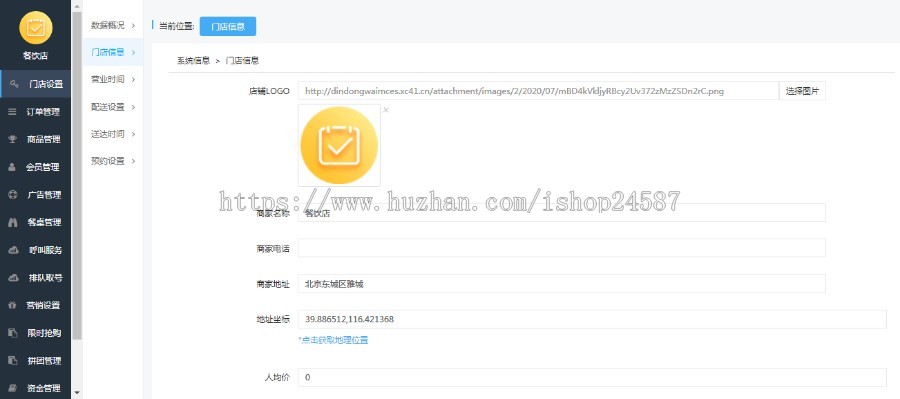
Task: Expand the 配送设置 chevron
Action: [133, 107]
